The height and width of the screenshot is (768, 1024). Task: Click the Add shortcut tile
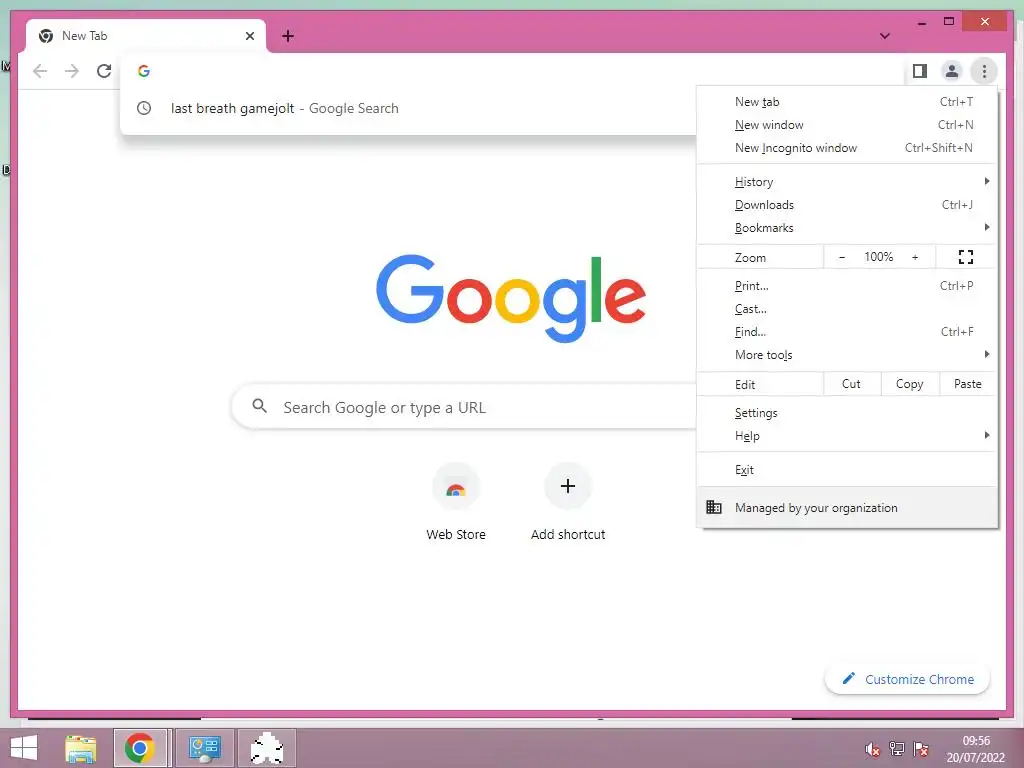(568, 502)
